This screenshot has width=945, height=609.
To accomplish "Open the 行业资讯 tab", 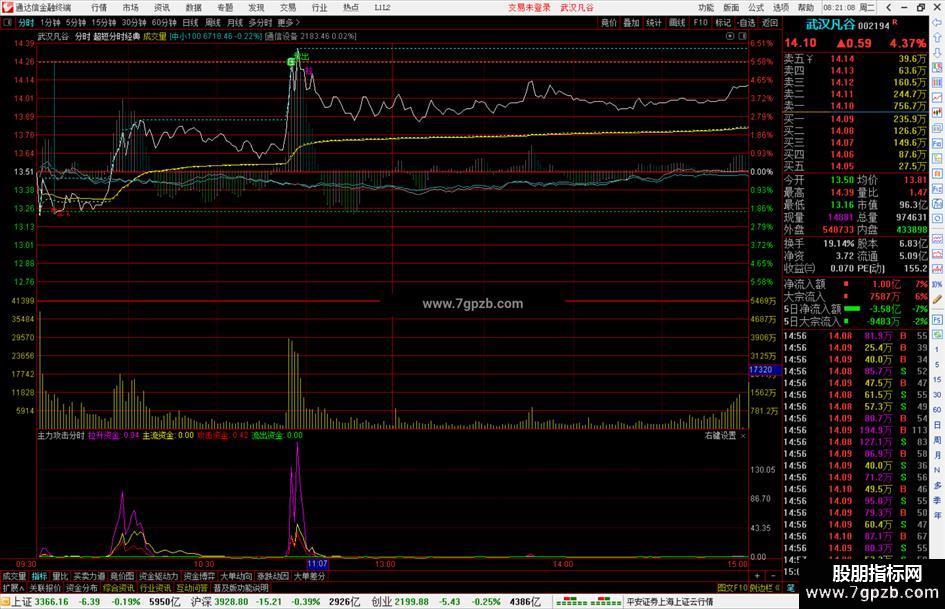I will click(x=155, y=588).
